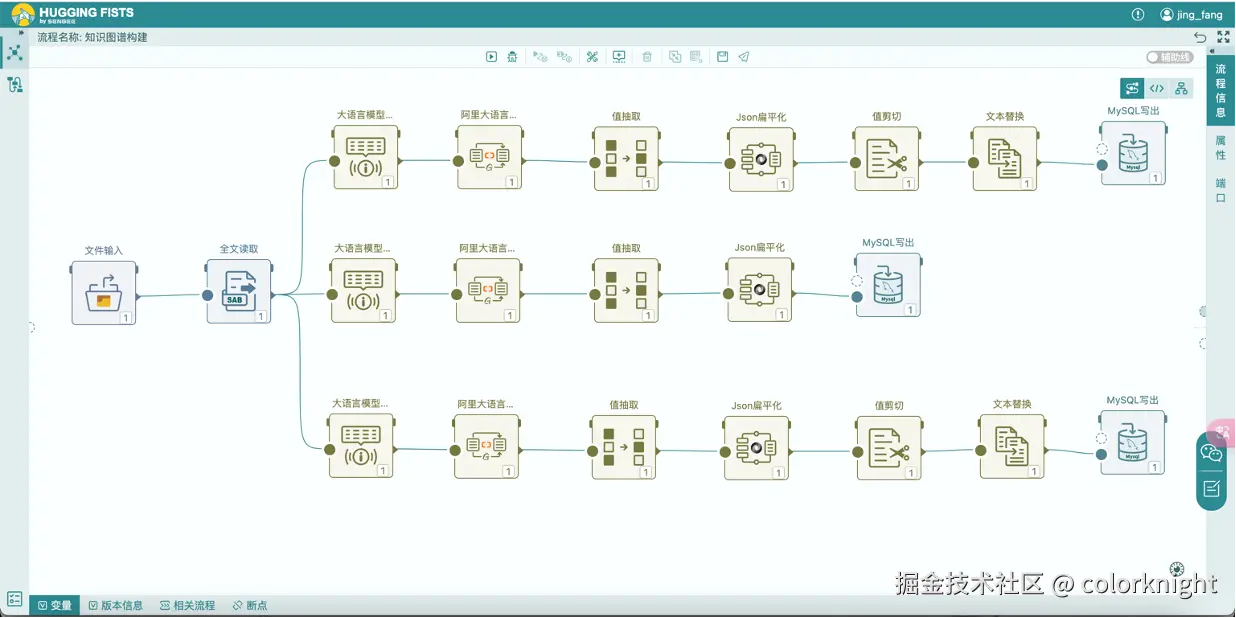The image size is (1236, 618).
Task: Select the top-branch 阿里大语言 node
Action: click(x=490, y=157)
